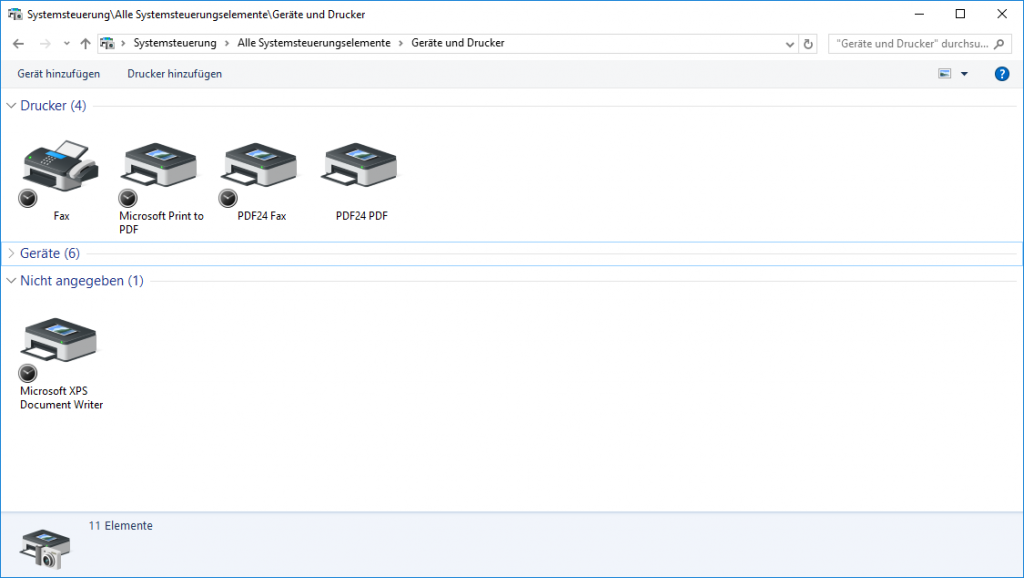Screen dimensions: 1024x578
Task: Click the Geräte und Drucker breadcrumb
Action: pyautogui.click(x=458, y=43)
